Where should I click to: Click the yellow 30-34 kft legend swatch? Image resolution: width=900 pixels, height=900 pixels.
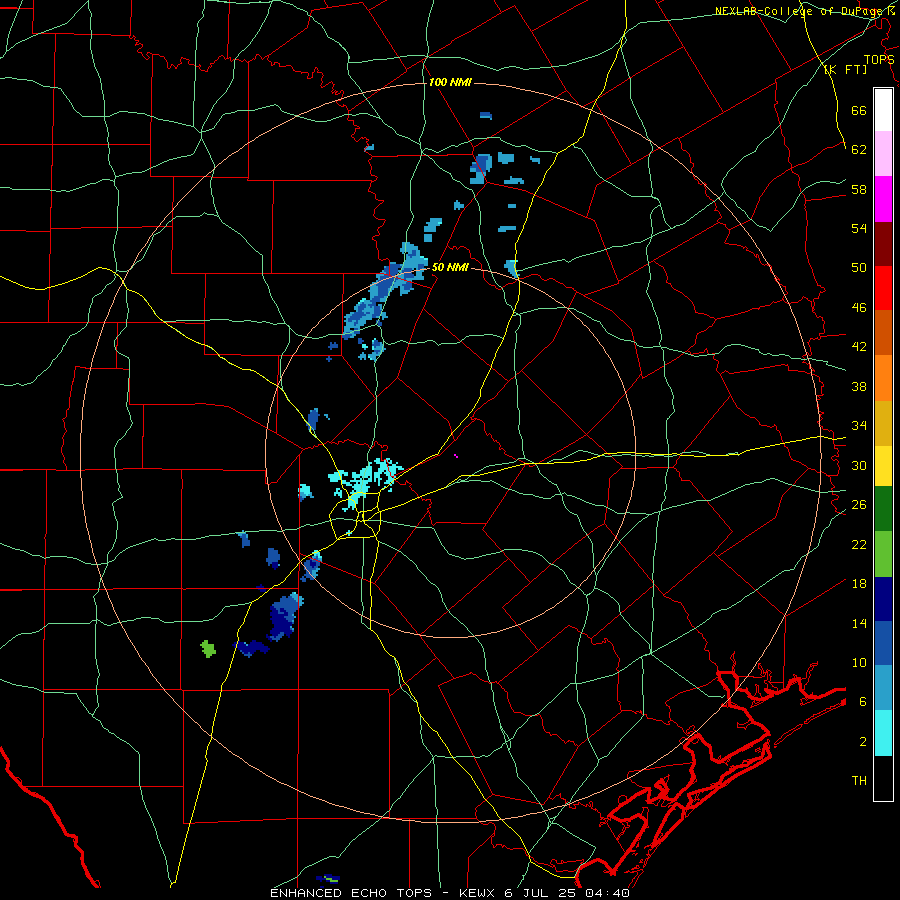pos(883,466)
